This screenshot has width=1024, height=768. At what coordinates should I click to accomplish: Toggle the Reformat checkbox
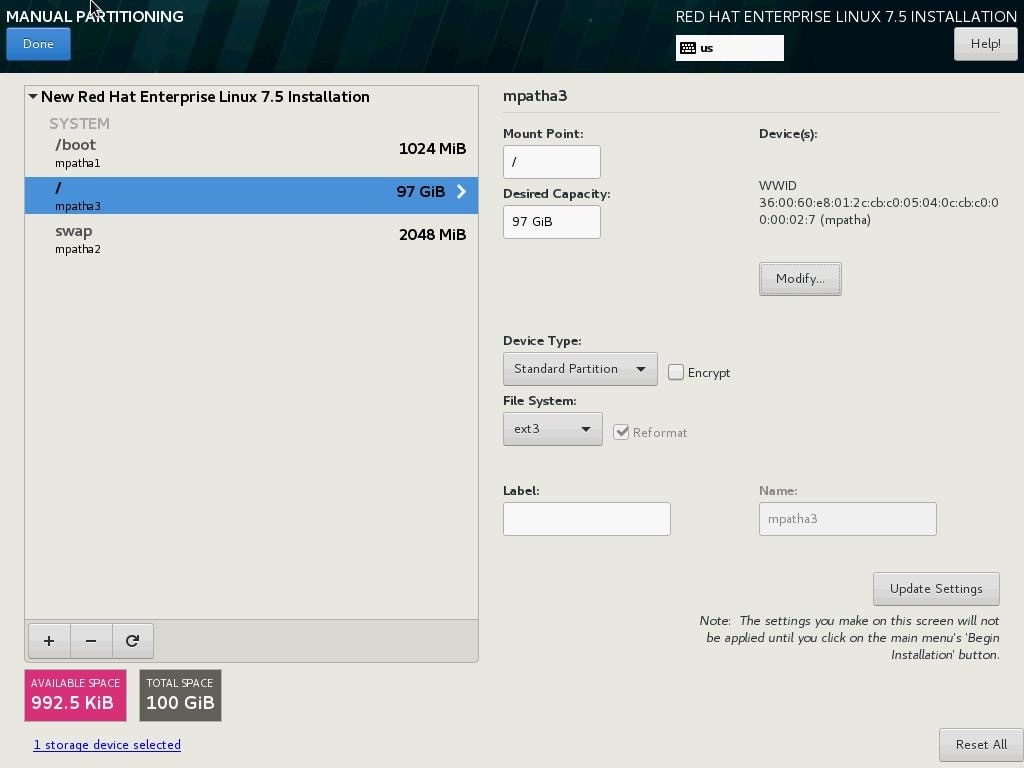click(x=621, y=432)
